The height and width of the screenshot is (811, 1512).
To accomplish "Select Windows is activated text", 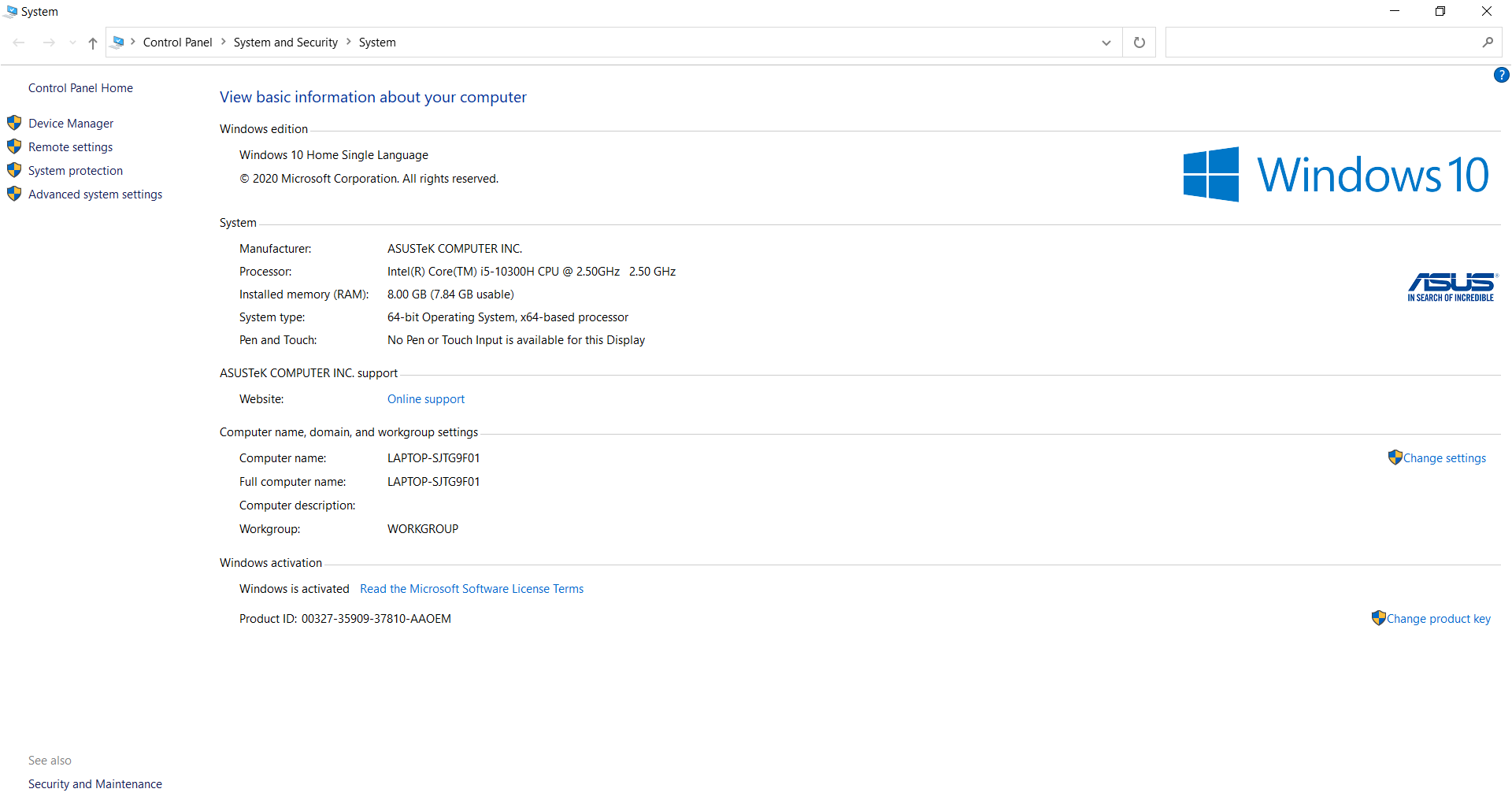I will pos(295,589).
